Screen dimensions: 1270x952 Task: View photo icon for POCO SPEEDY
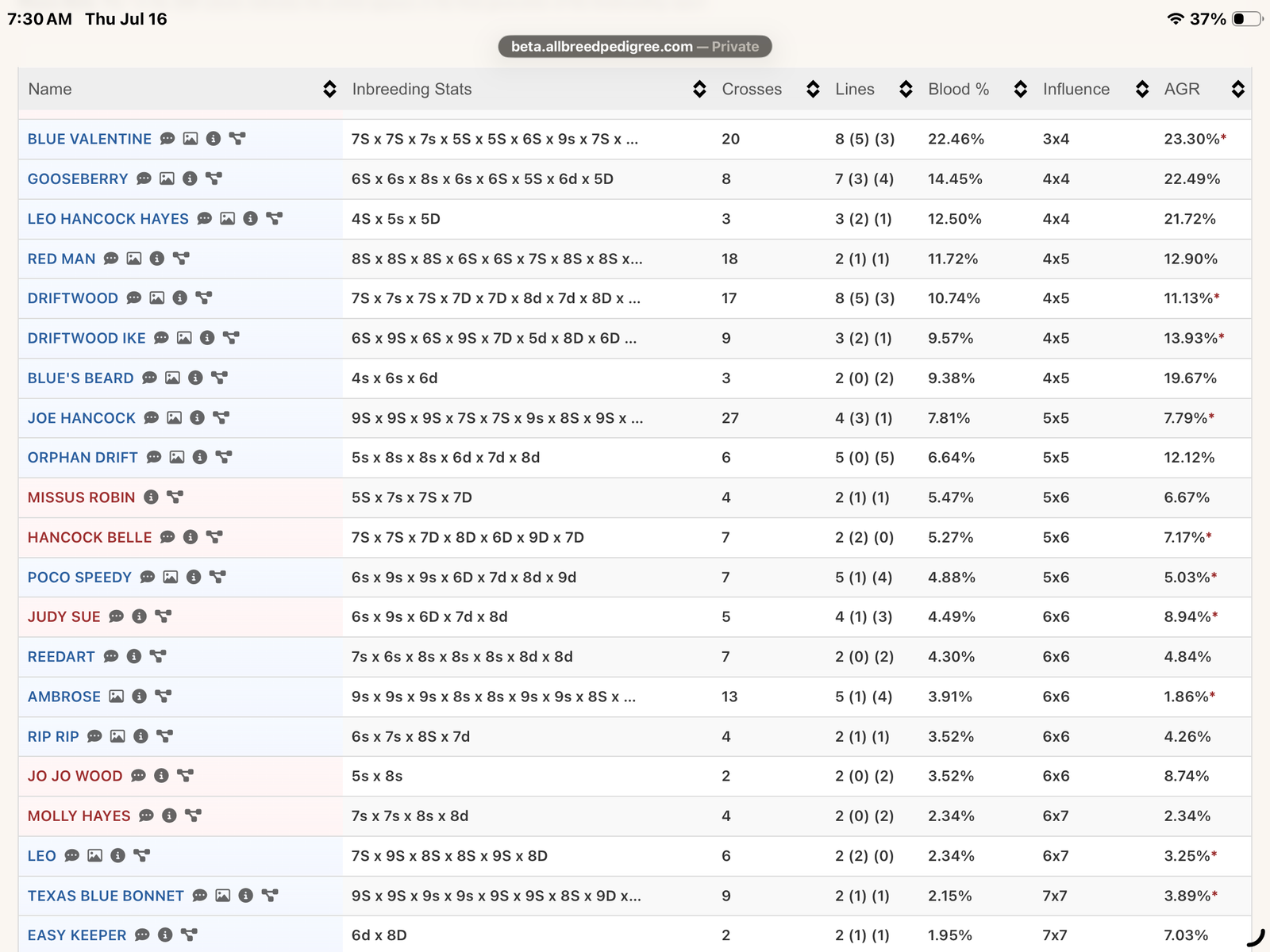tap(171, 577)
